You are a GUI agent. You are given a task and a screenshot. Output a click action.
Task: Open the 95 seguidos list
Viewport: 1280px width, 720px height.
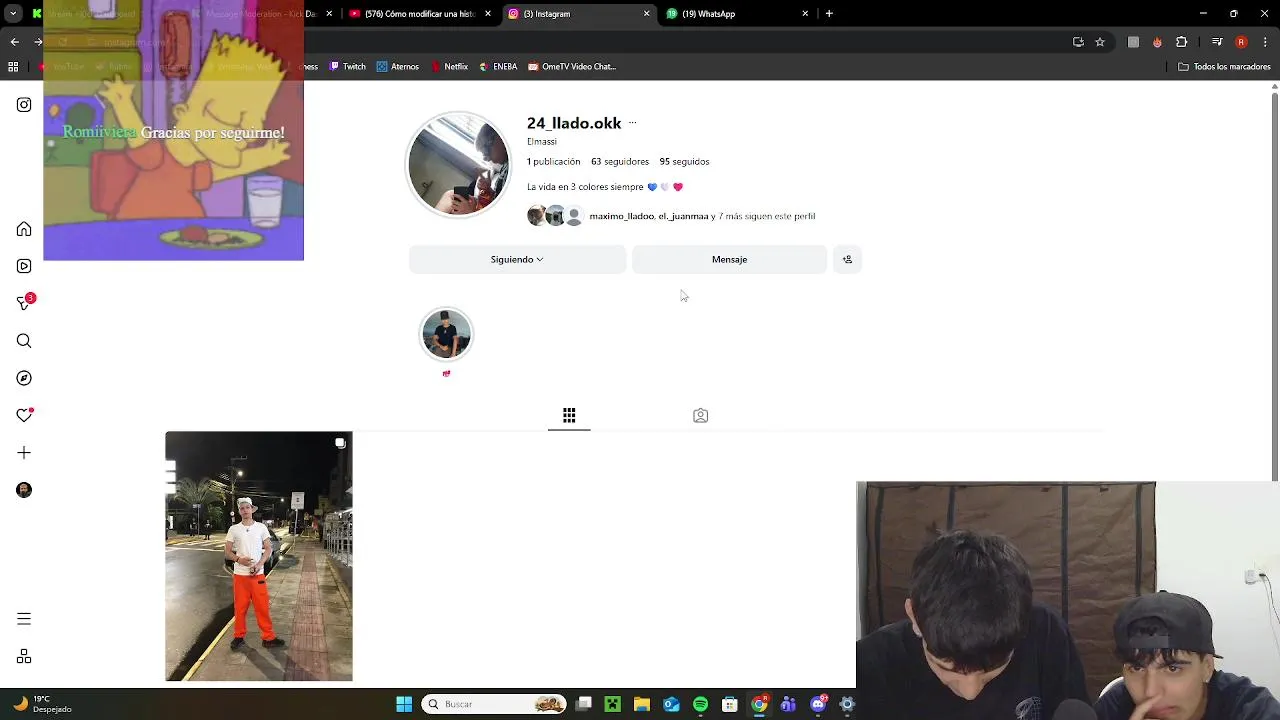684,161
